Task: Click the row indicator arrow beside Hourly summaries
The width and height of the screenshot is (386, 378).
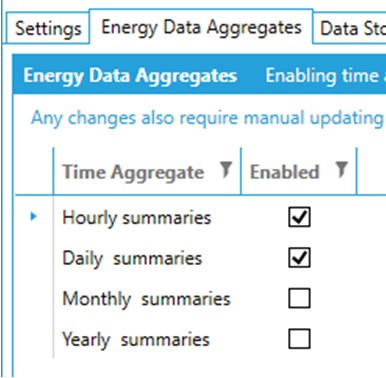Action: (33, 217)
